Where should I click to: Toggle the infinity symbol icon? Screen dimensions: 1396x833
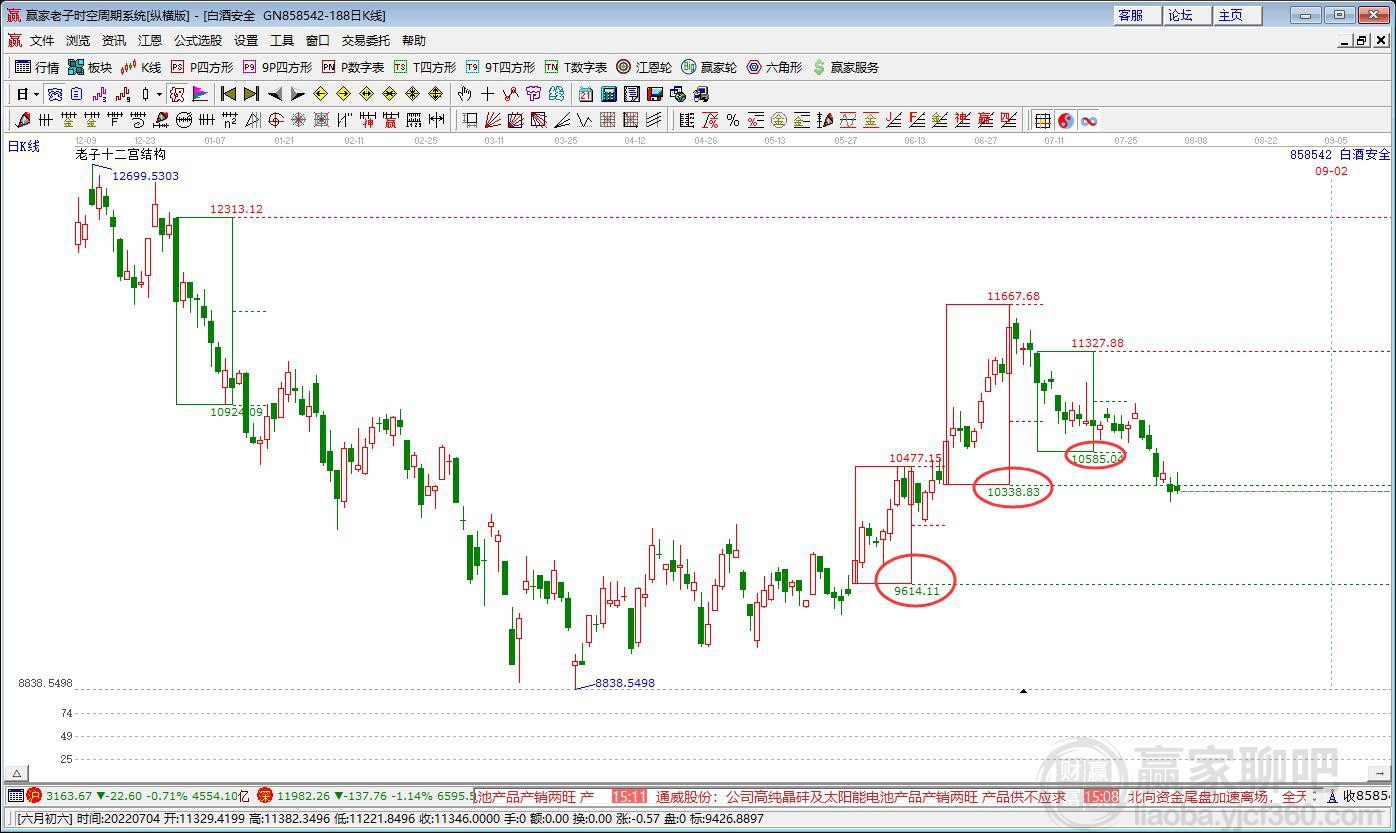click(x=1089, y=120)
